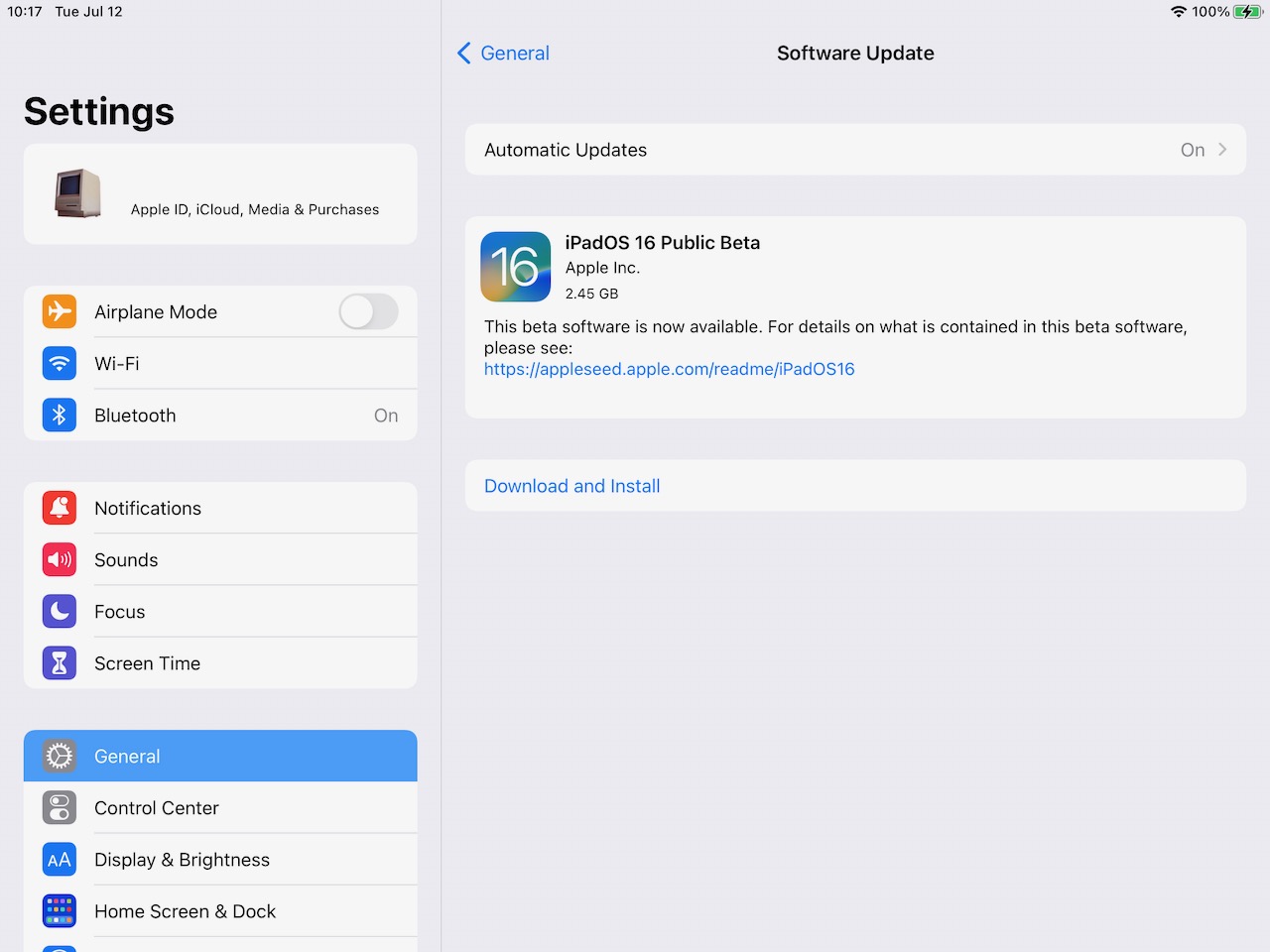Tap the General gear icon

60,756
